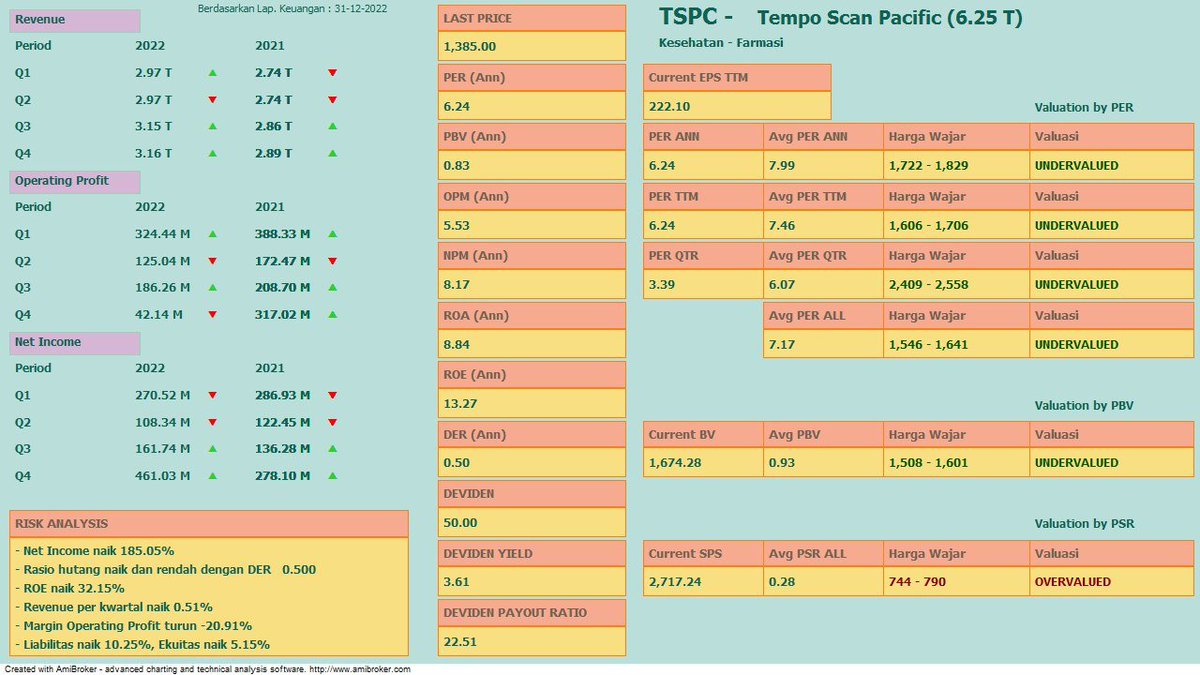
Task: Open the www.amibroker.com link in the footer
Action: pos(360,669)
